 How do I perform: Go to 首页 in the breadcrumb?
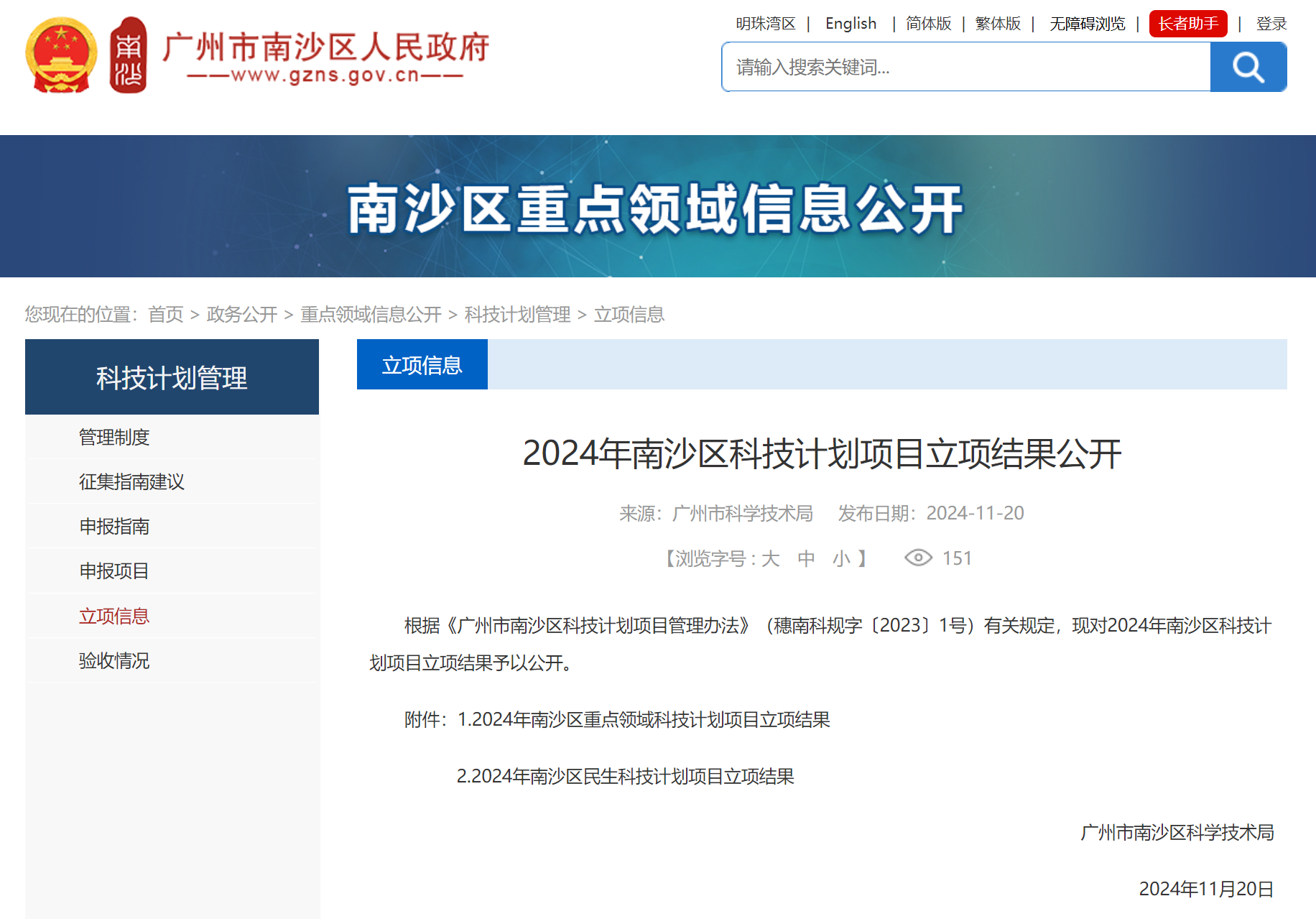pos(166,314)
